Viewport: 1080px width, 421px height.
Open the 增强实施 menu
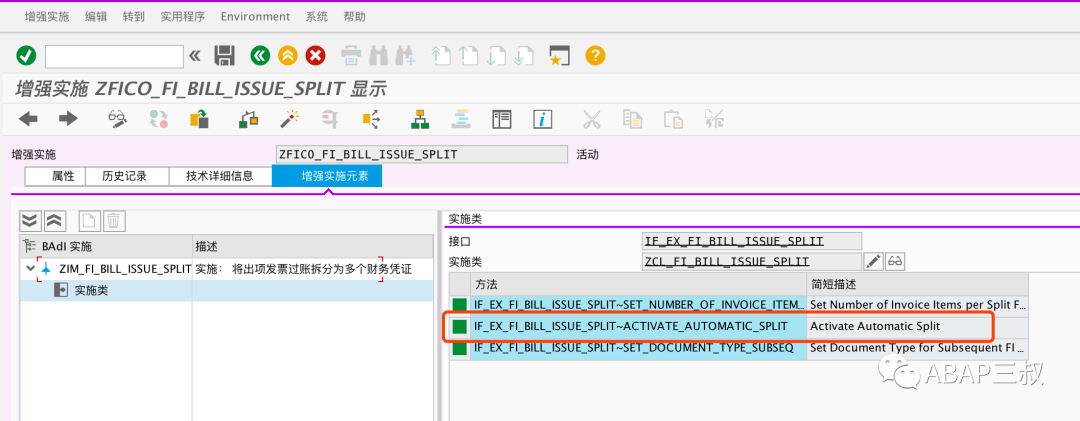click(x=47, y=17)
